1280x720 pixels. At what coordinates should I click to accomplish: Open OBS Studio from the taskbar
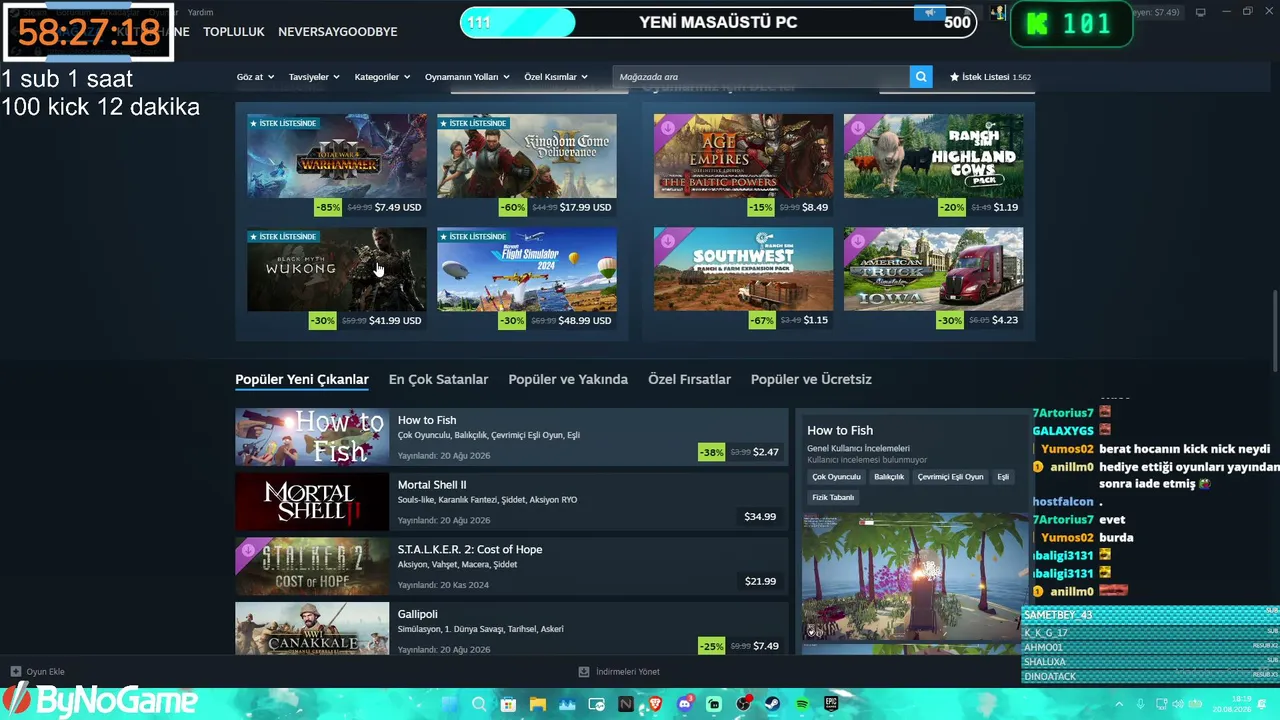pyautogui.click(x=743, y=704)
